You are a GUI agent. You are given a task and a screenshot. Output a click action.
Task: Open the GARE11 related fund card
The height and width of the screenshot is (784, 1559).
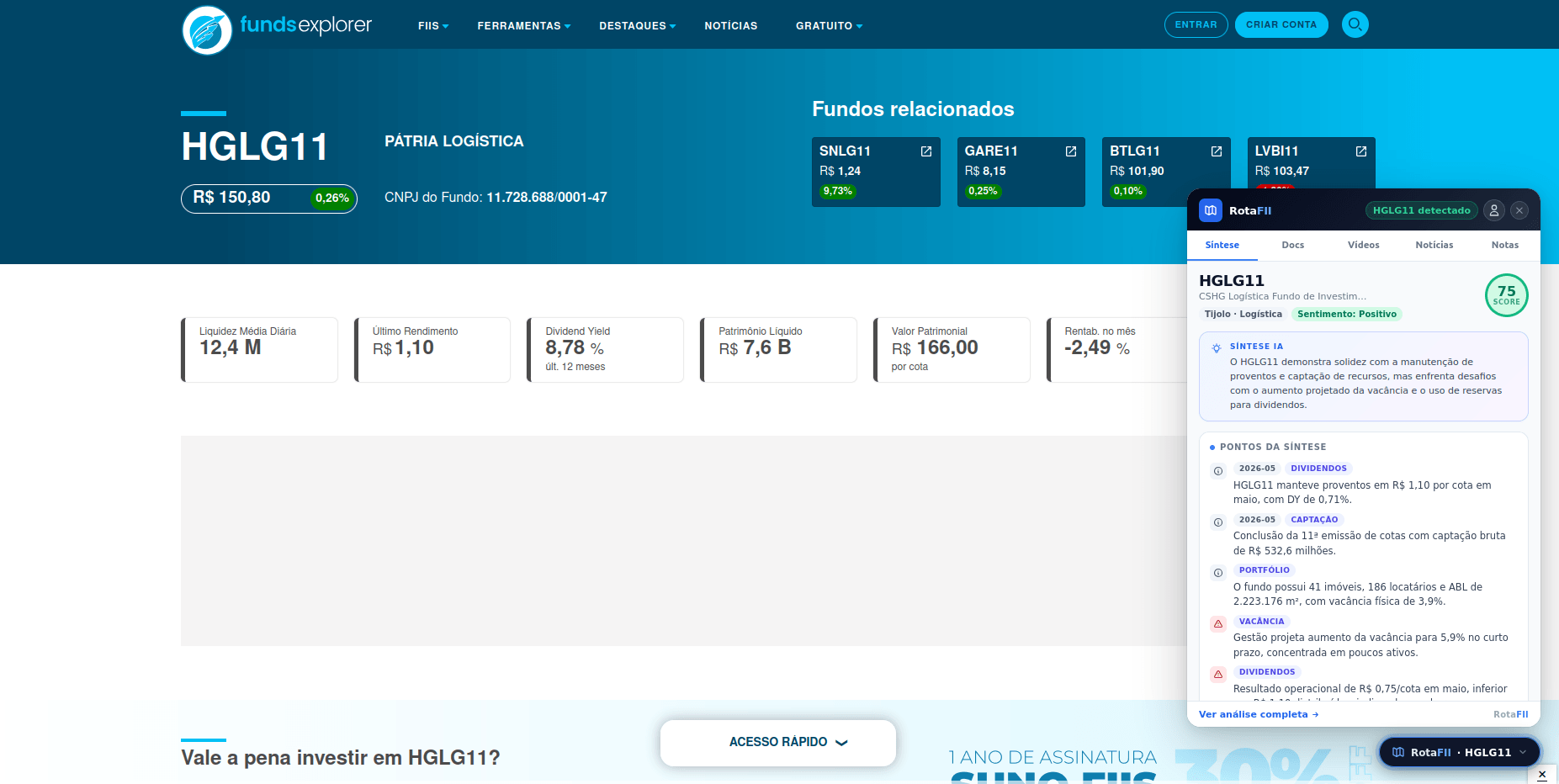coord(1021,172)
